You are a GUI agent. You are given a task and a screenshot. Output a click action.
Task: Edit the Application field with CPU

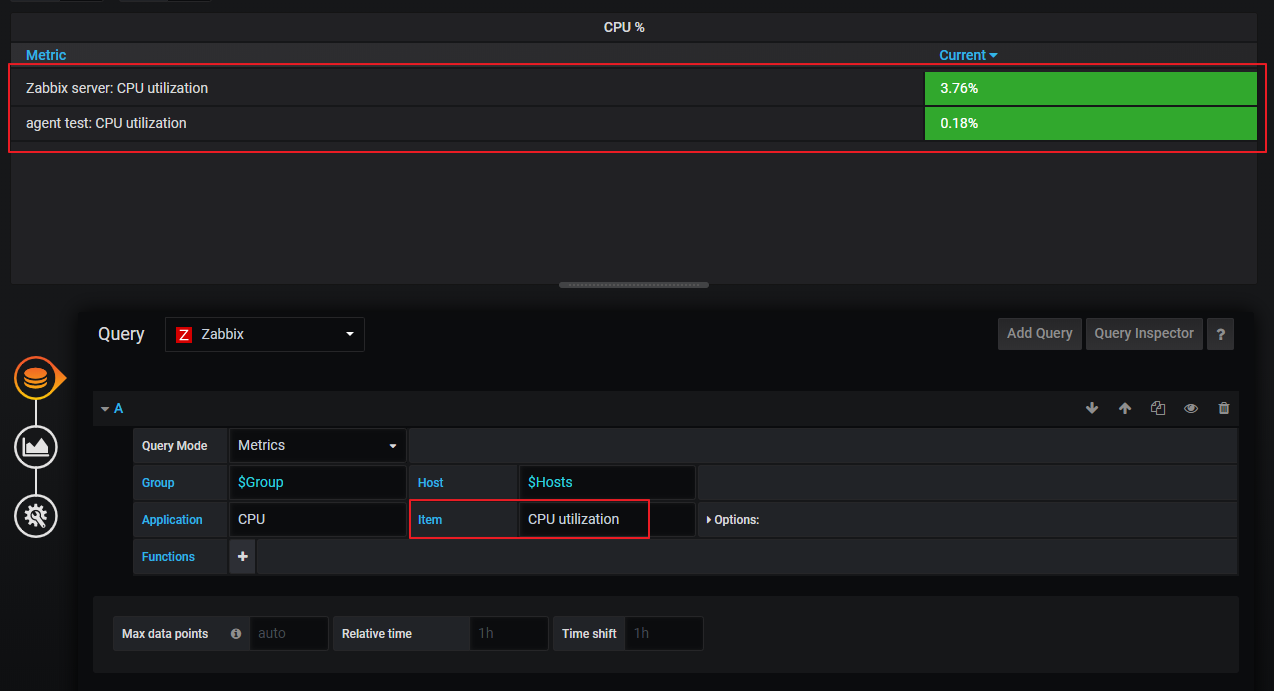click(317, 520)
